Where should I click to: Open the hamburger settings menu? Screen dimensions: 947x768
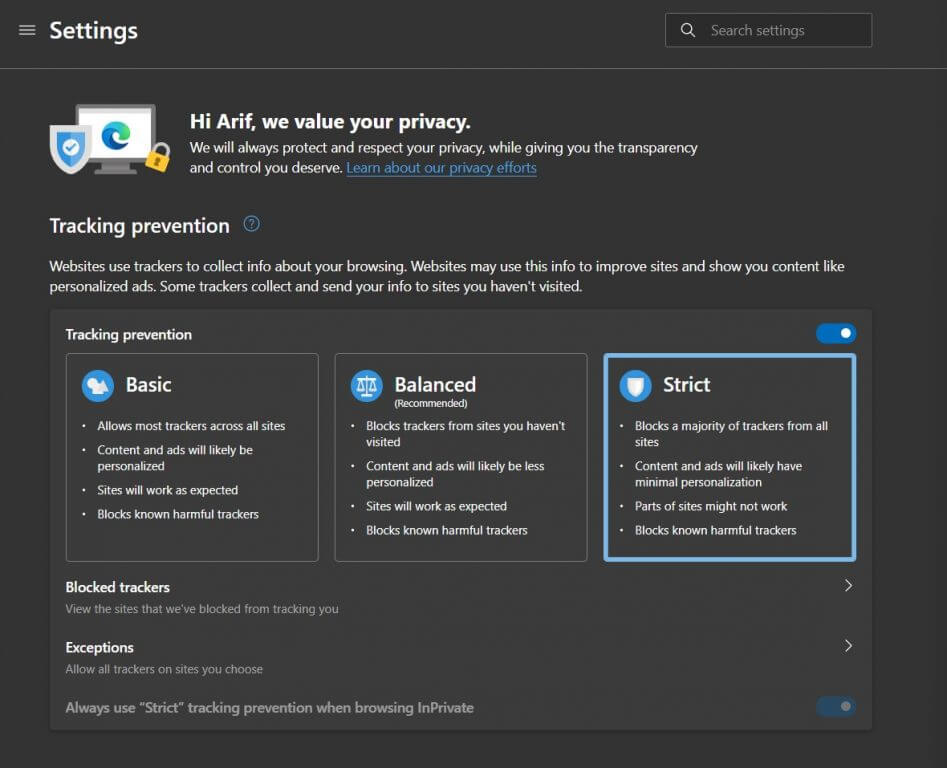[x=27, y=30]
